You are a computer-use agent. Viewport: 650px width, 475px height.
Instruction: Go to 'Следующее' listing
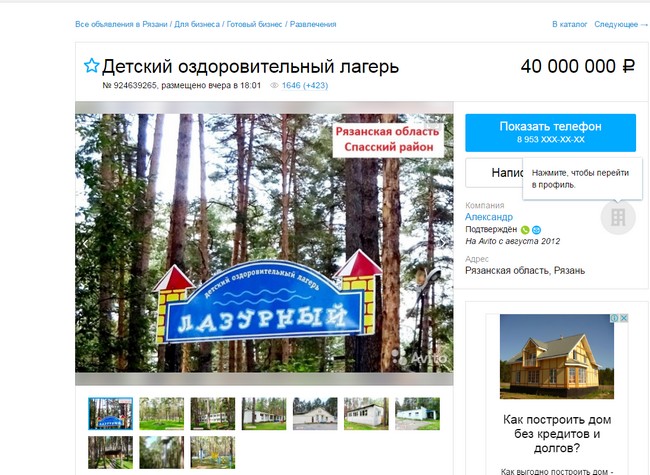coord(621,24)
